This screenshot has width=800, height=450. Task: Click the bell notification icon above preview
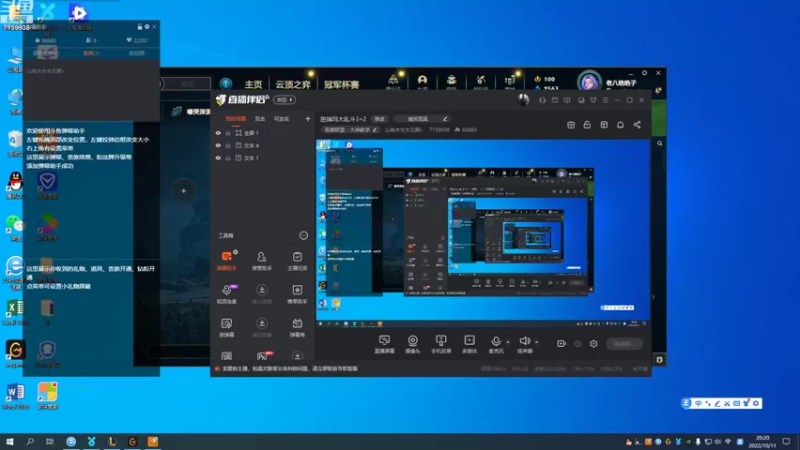(x=620, y=124)
